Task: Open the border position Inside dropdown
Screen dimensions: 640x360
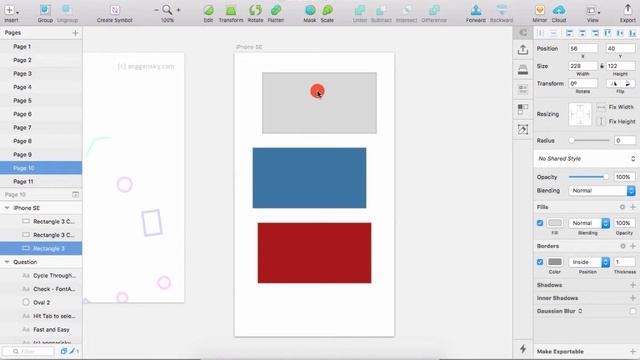Action: click(589, 262)
